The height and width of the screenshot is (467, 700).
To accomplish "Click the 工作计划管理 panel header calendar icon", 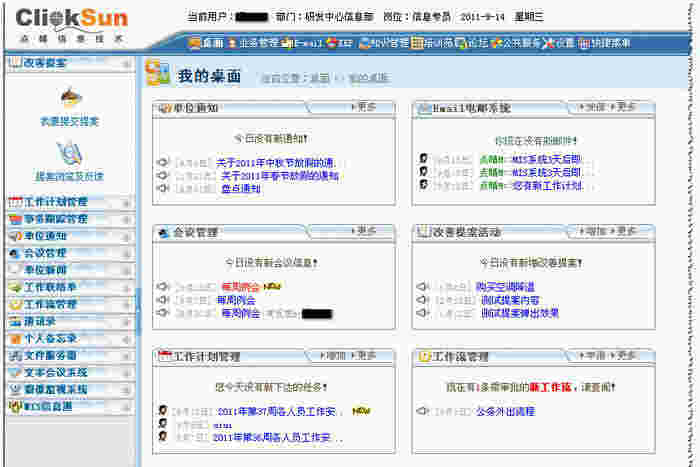I will (x=165, y=356).
